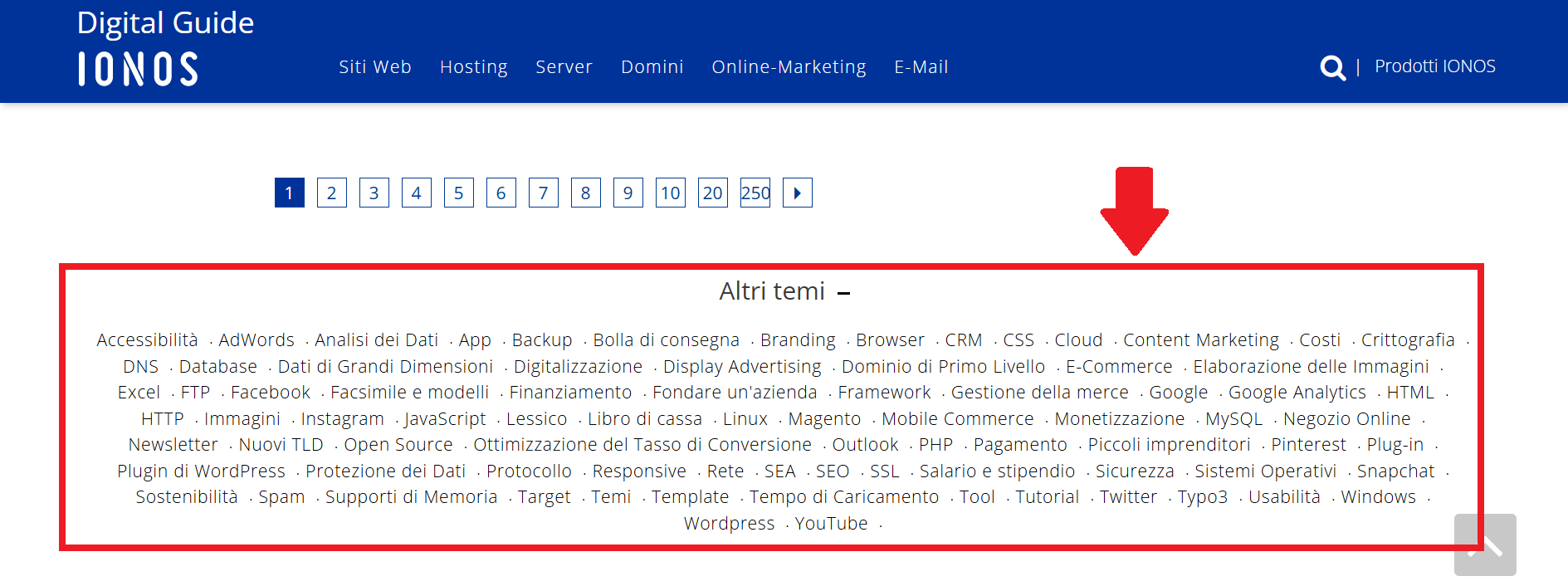Open the Outlook topic
The height and width of the screenshot is (586, 1568).
pyautogui.click(x=865, y=444)
